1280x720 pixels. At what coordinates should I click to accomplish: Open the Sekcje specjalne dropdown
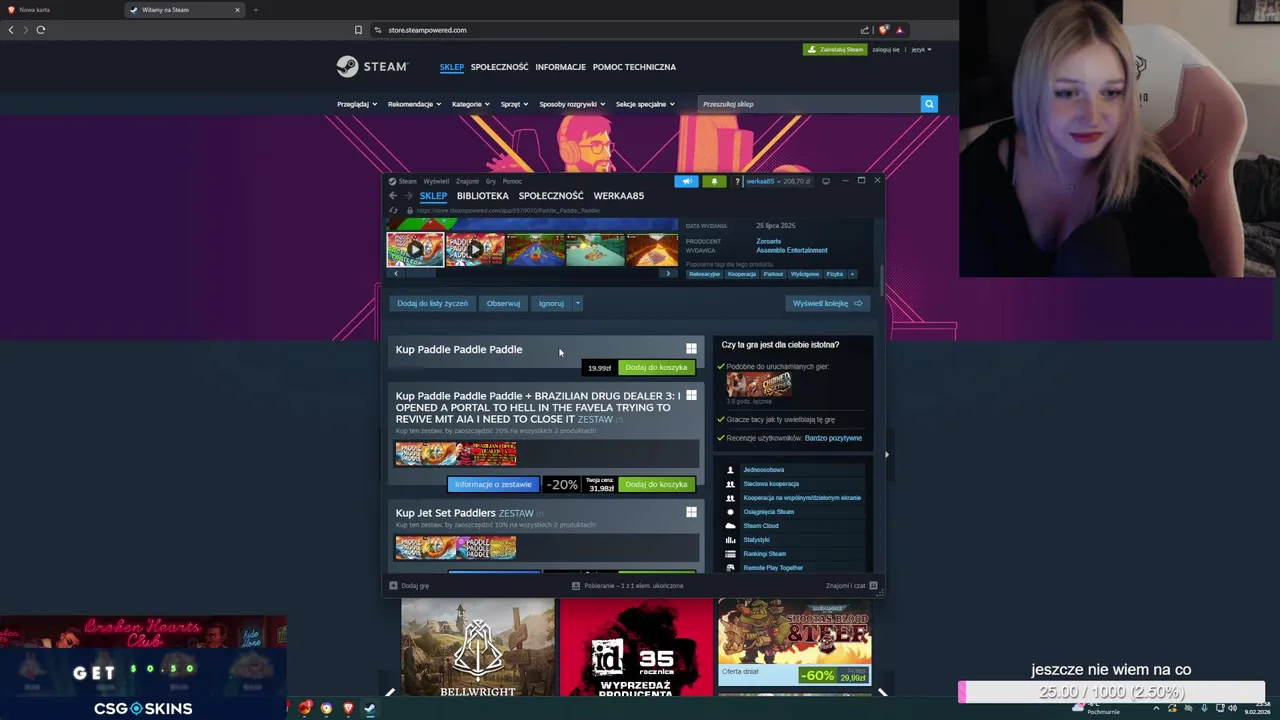coord(645,104)
